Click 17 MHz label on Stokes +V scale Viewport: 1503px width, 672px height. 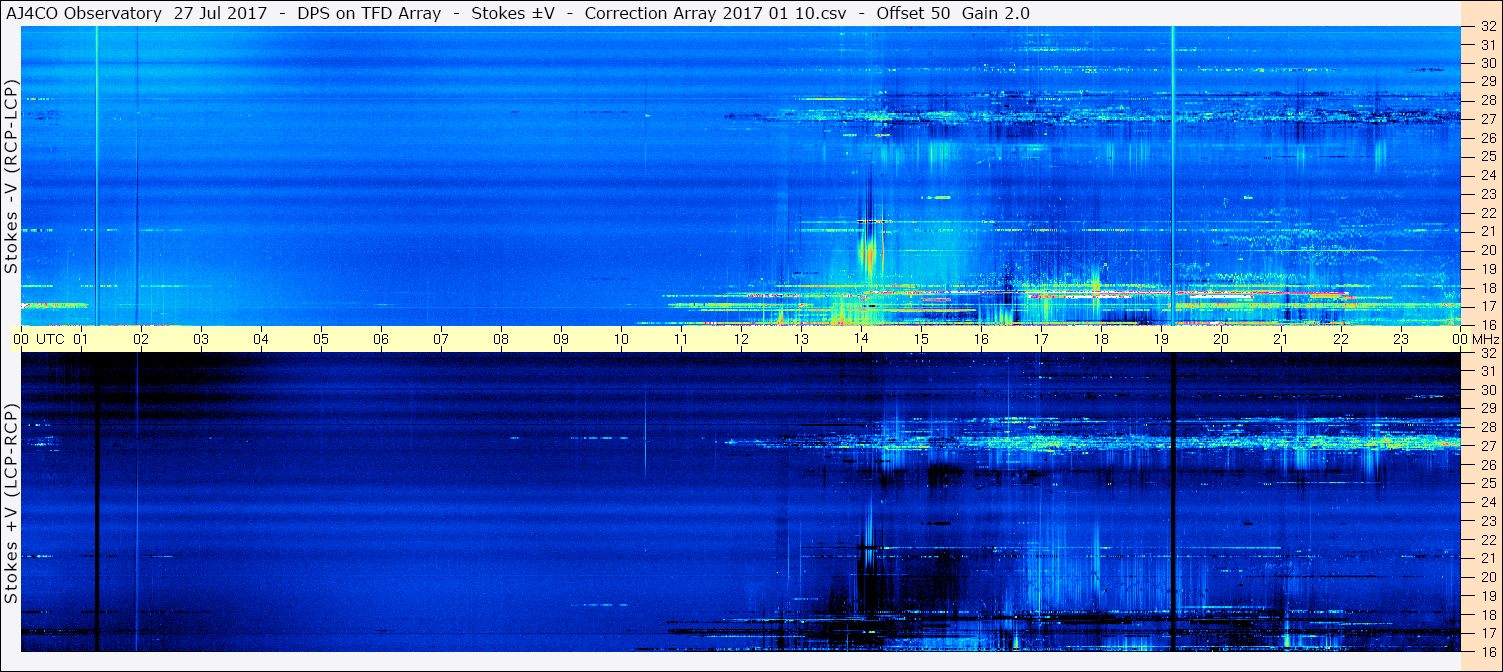click(1487, 633)
